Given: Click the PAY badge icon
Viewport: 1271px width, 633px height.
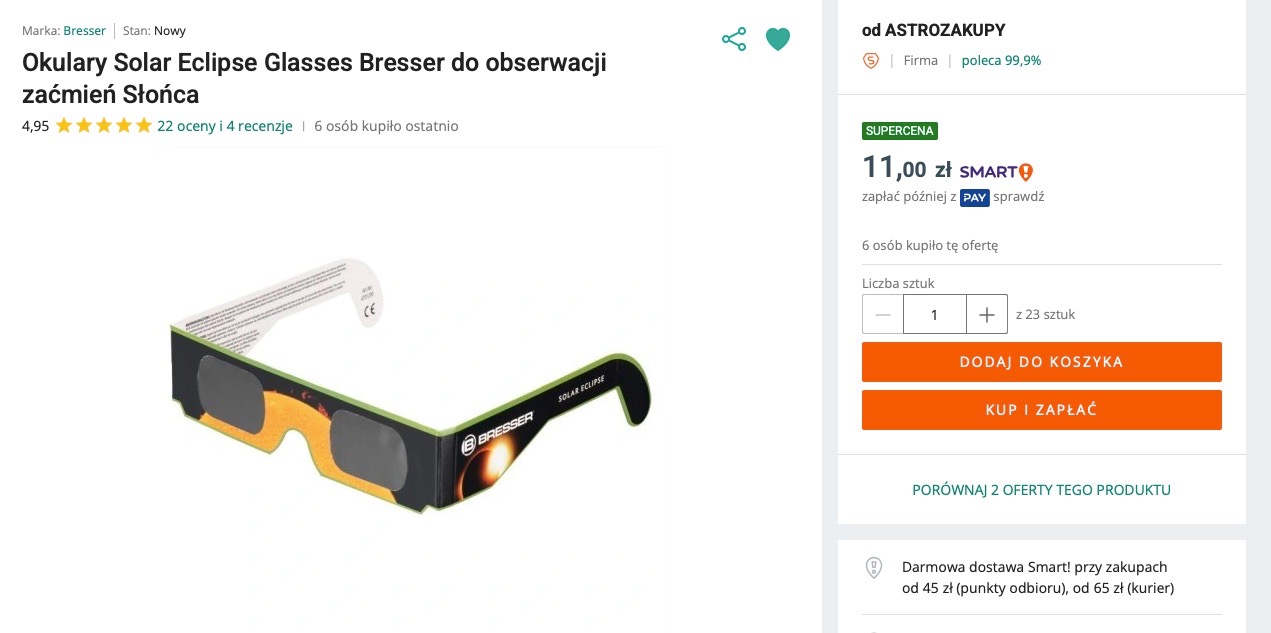Looking at the screenshot, I should click(975, 197).
